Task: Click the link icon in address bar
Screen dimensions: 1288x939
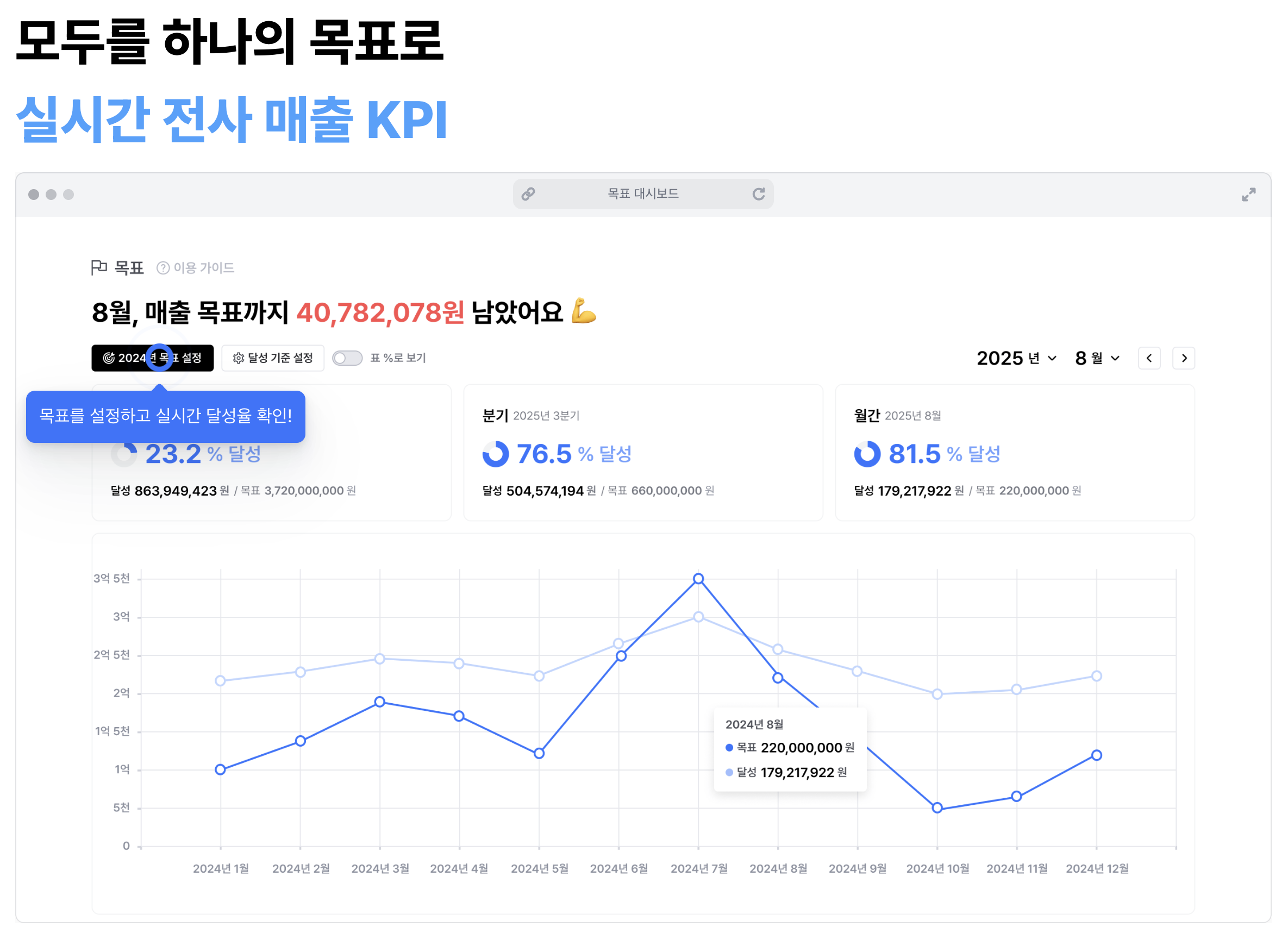Action: click(529, 195)
